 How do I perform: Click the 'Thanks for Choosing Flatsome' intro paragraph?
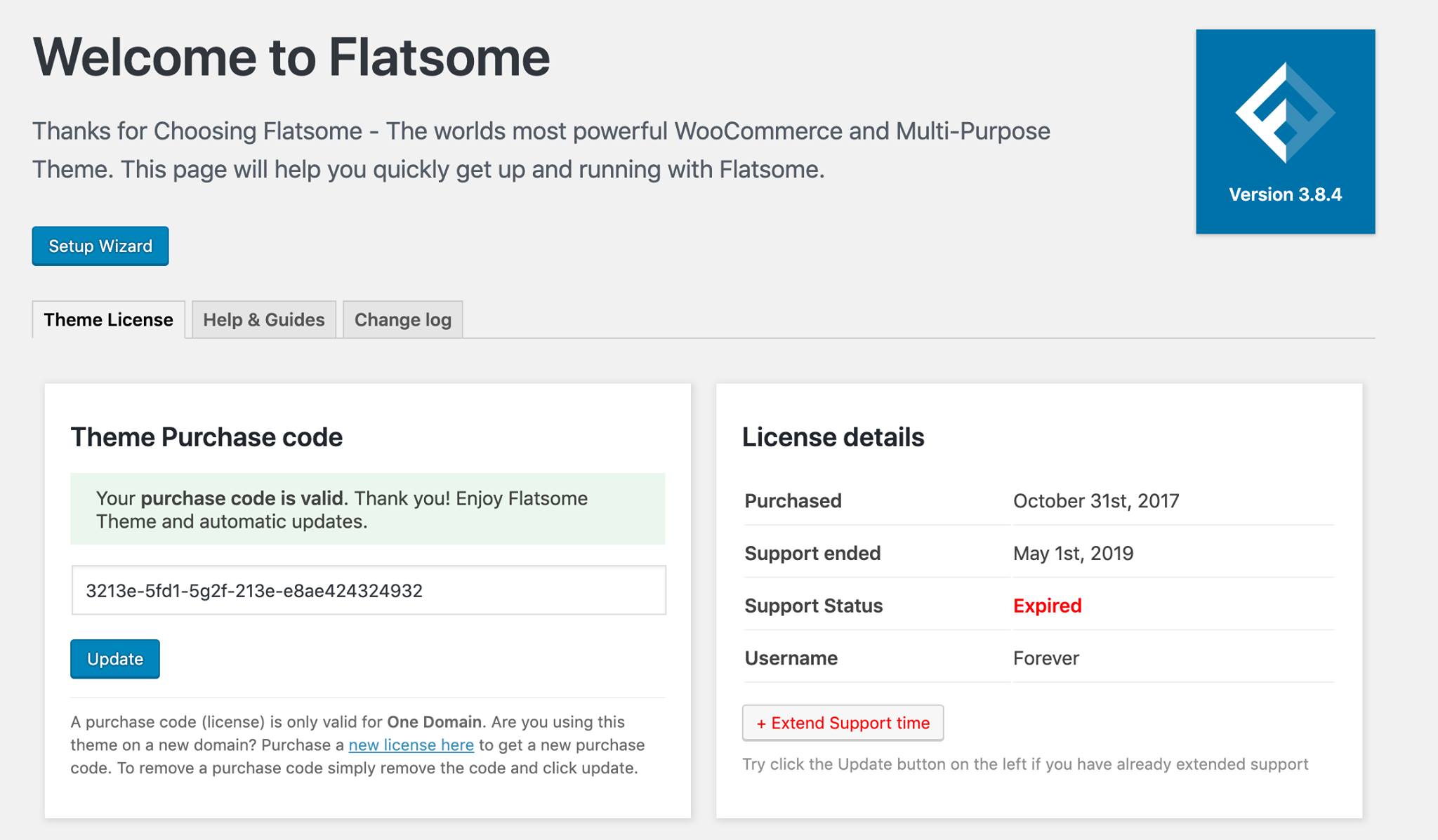541,150
